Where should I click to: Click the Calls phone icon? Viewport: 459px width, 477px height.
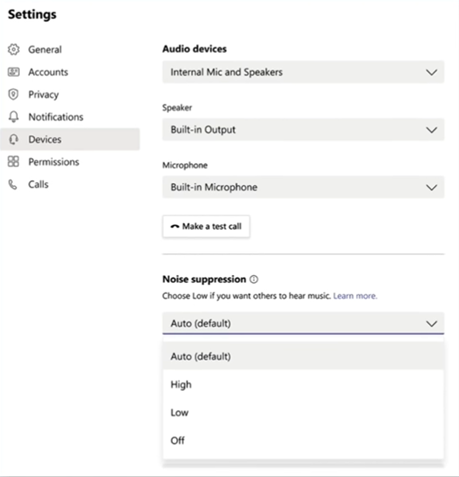pyautogui.click(x=13, y=184)
